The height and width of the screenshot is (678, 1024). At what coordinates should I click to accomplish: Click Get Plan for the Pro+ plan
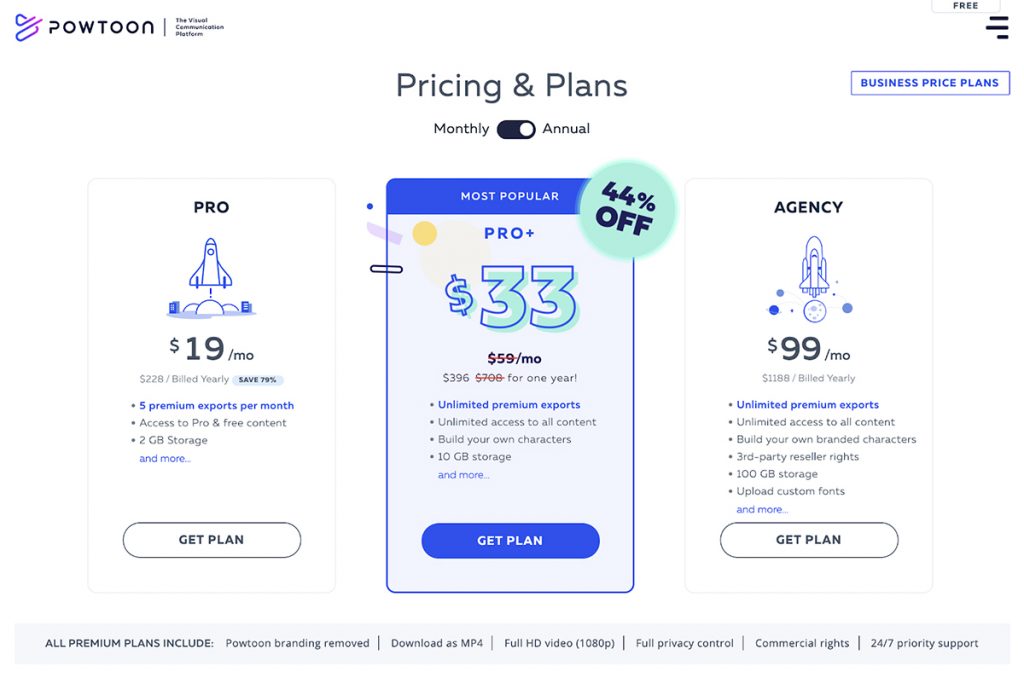coord(510,541)
